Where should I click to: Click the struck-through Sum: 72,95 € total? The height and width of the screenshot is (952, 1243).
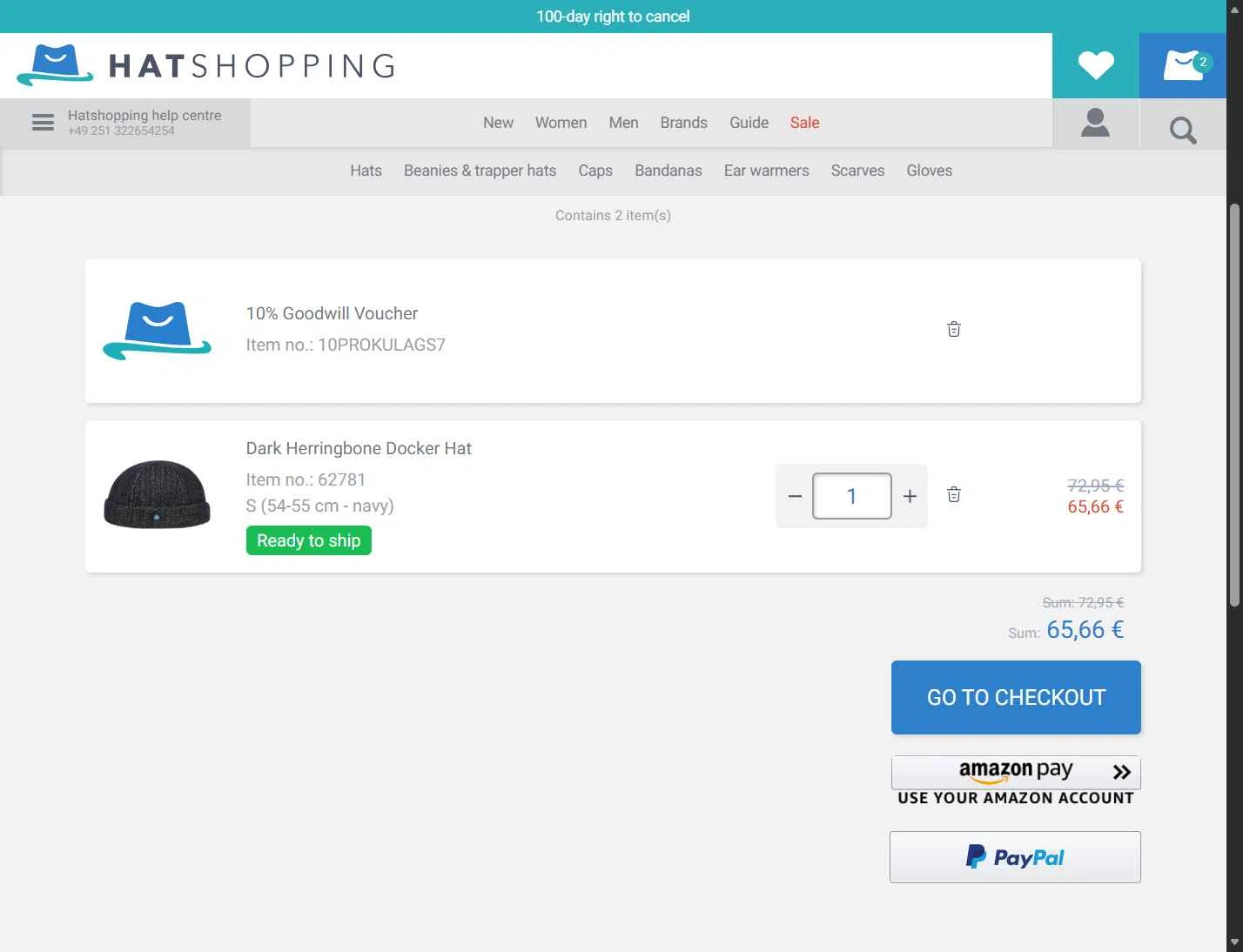[x=1083, y=602]
